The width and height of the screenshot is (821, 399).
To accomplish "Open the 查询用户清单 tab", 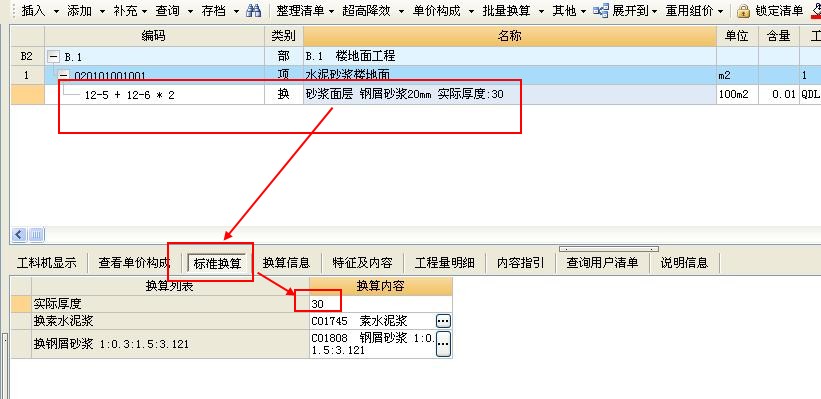I will tap(603, 262).
